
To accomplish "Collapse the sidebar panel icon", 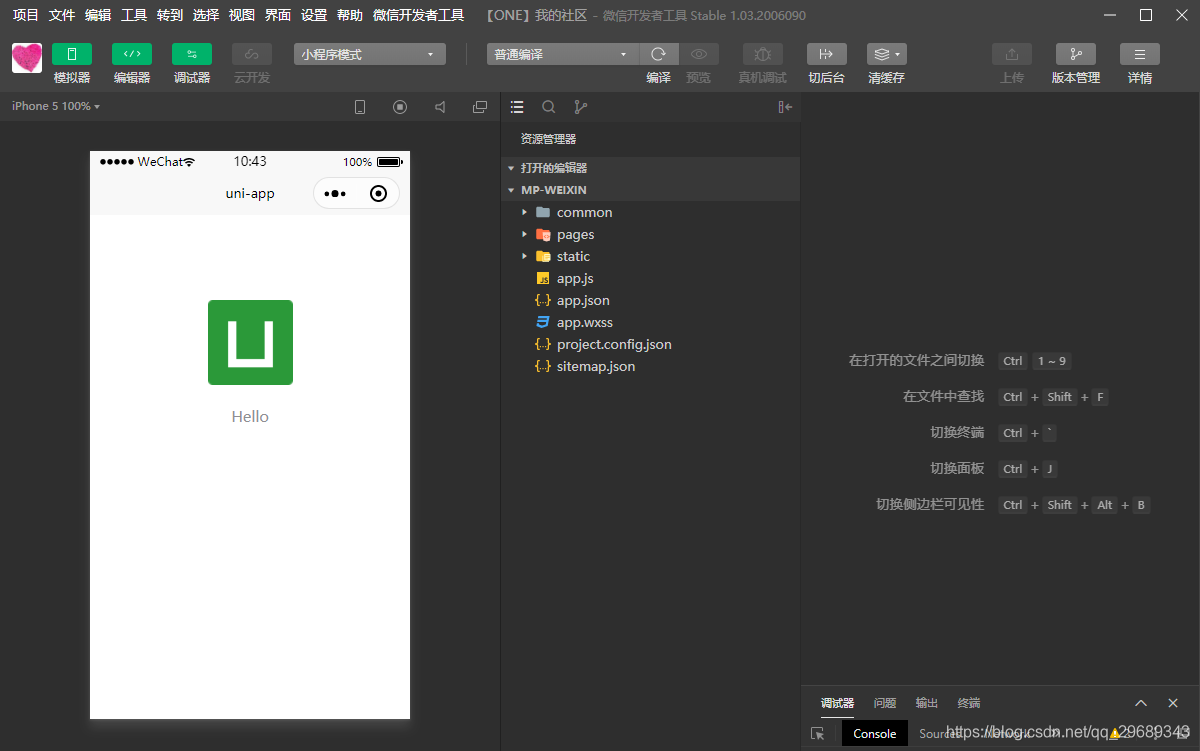I will pyautogui.click(x=785, y=107).
